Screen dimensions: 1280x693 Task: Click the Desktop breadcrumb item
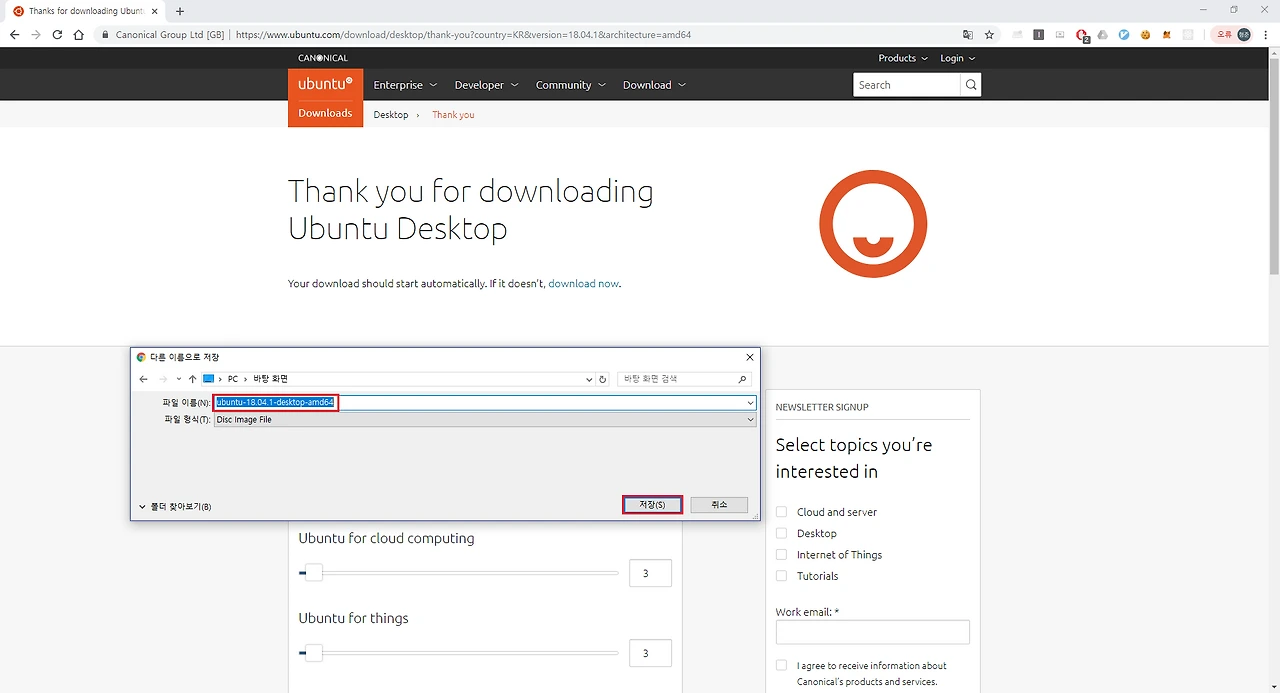(391, 115)
